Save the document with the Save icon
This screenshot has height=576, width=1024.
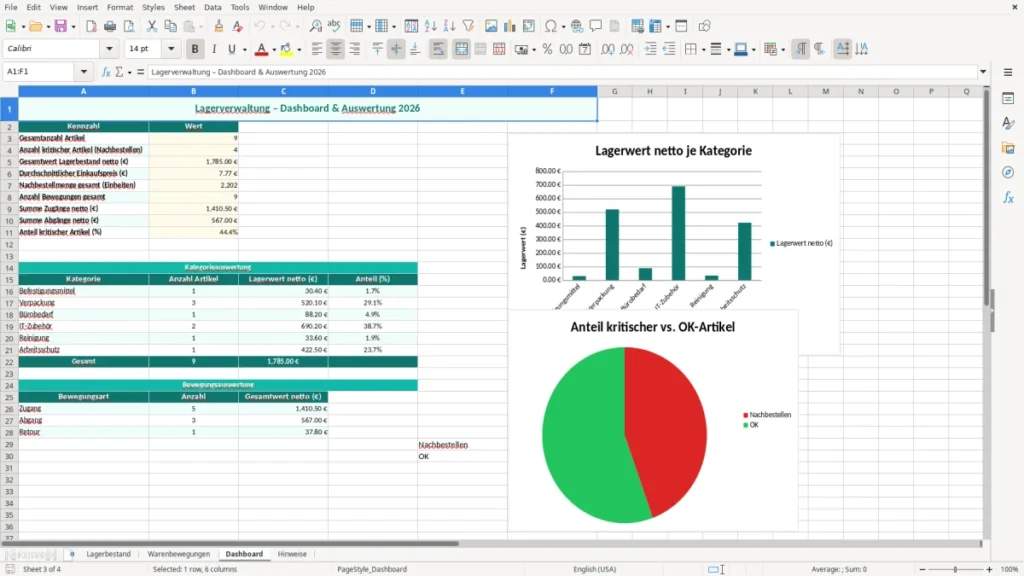click(x=61, y=26)
